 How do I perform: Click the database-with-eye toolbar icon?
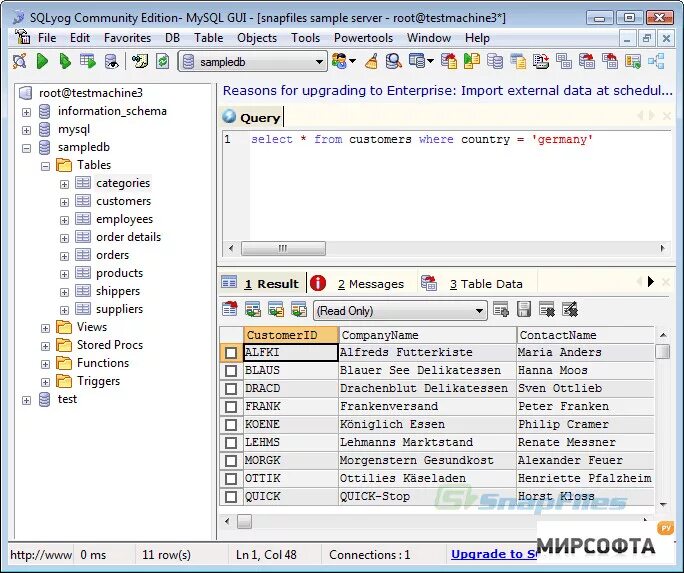click(112, 61)
